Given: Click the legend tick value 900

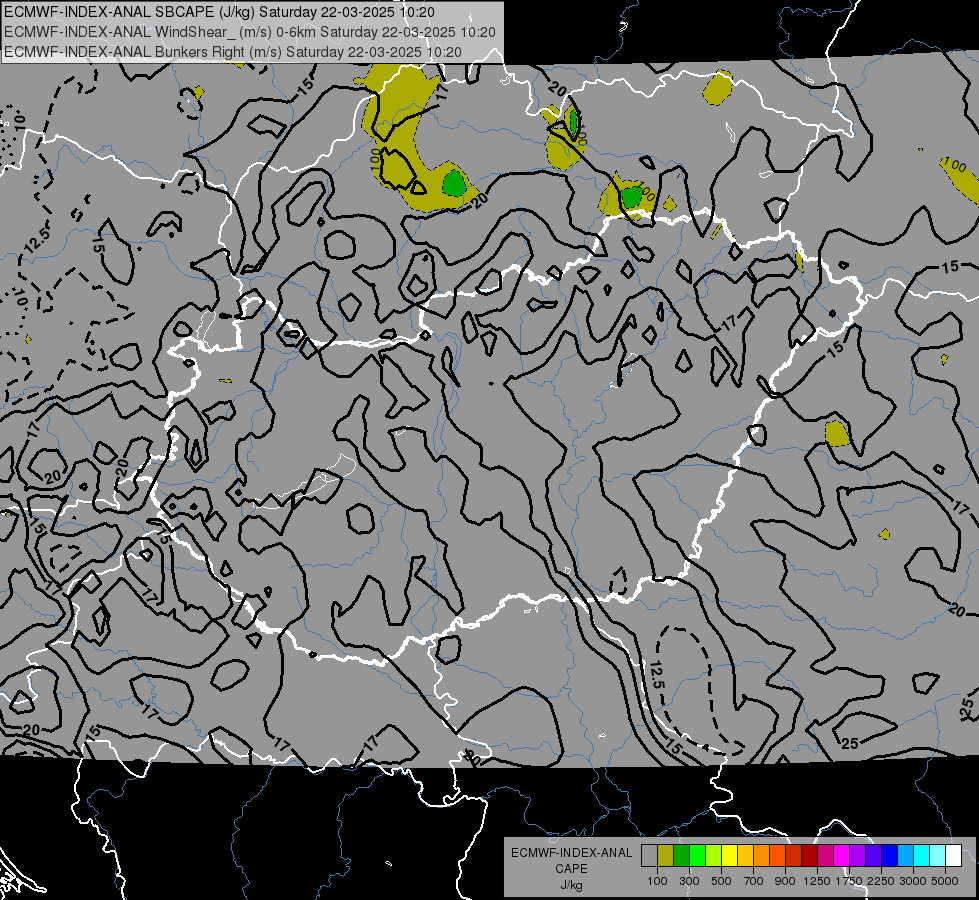Looking at the screenshot, I should click(x=785, y=881).
